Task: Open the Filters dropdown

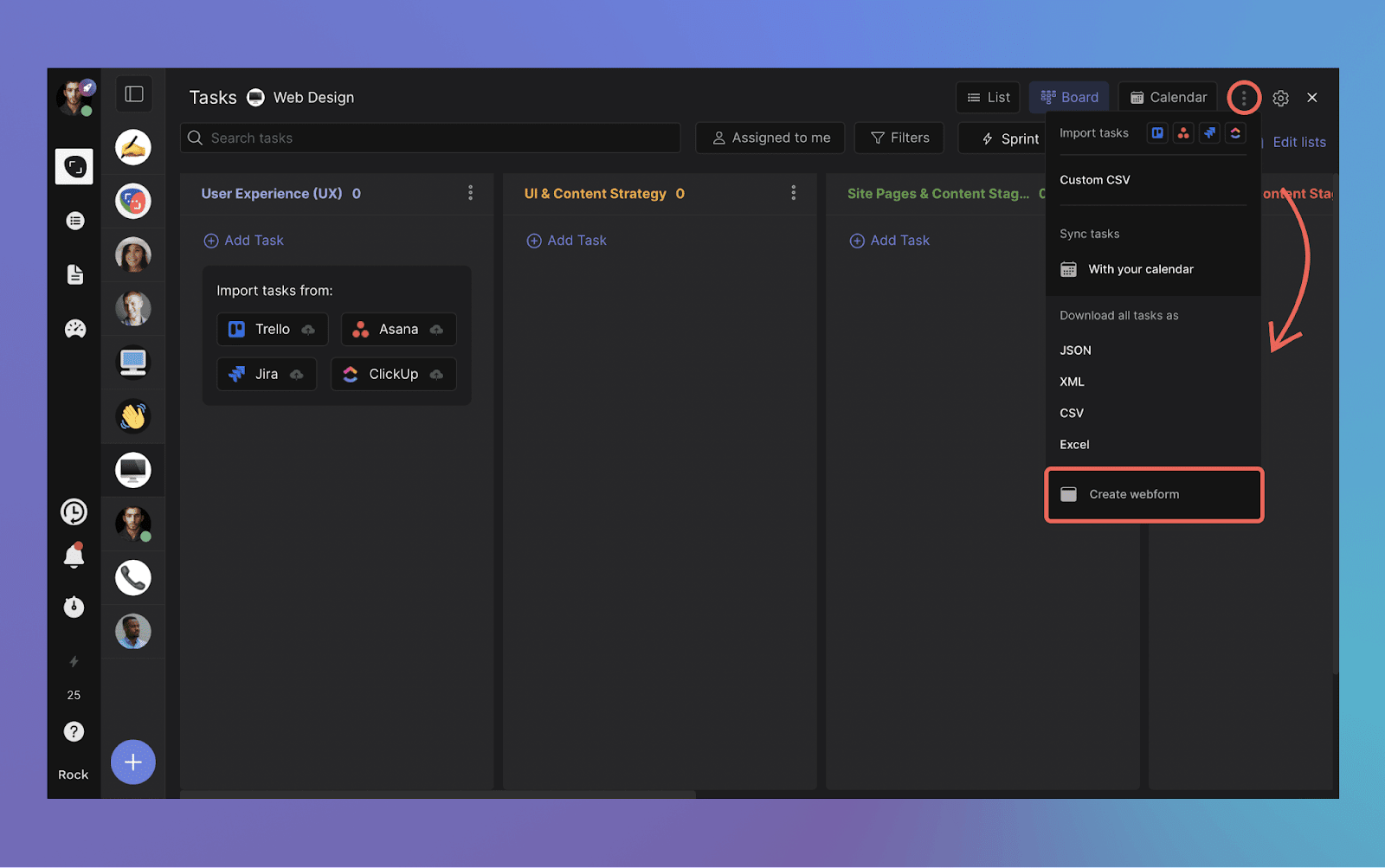Action: pyautogui.click(x=899, y=138)
